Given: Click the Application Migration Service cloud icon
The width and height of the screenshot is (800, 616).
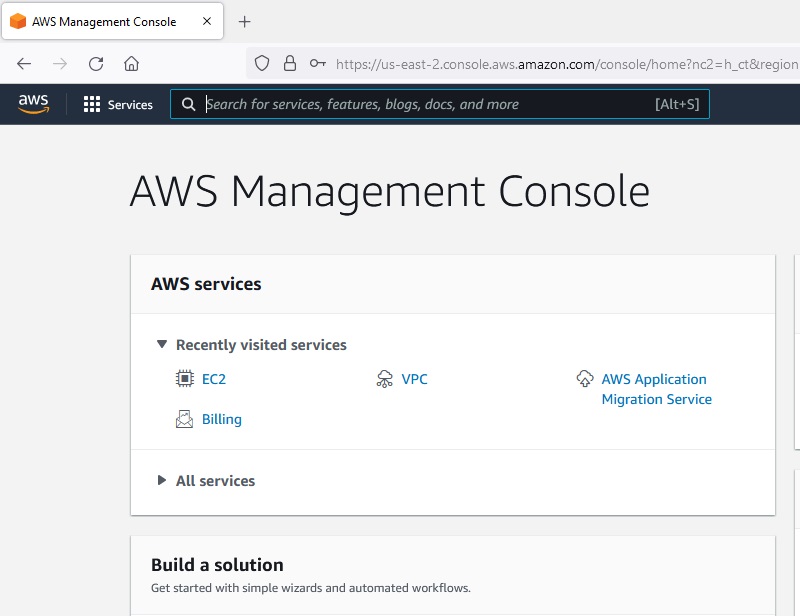Looking at the screenshot, I should point(585,379).
